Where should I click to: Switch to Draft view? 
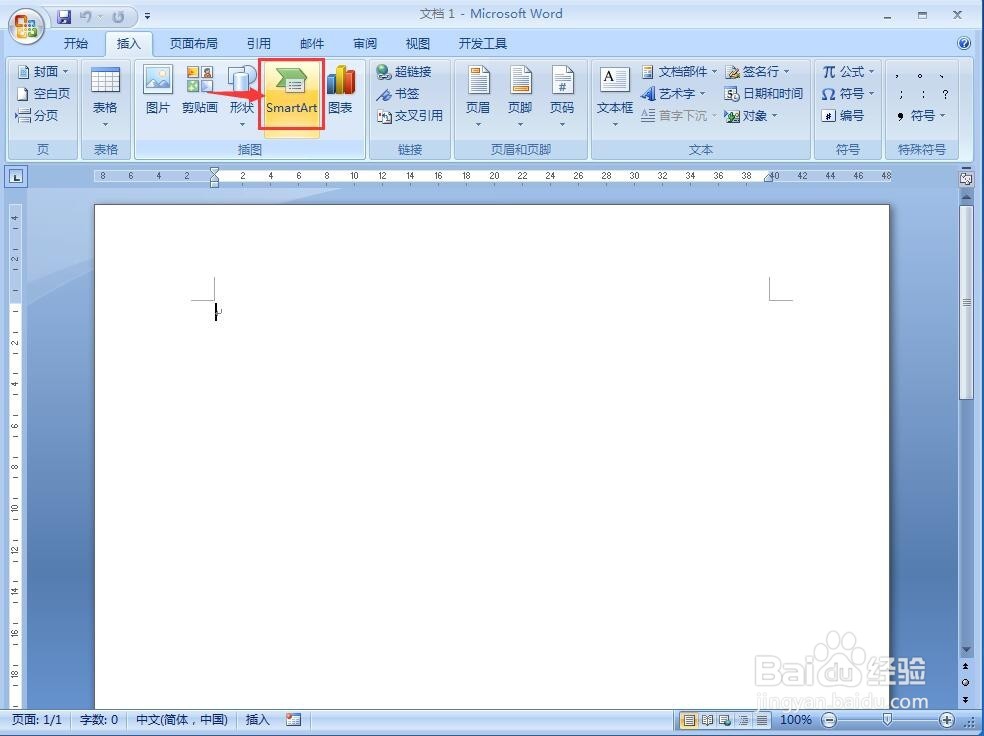tap(761, 720)
